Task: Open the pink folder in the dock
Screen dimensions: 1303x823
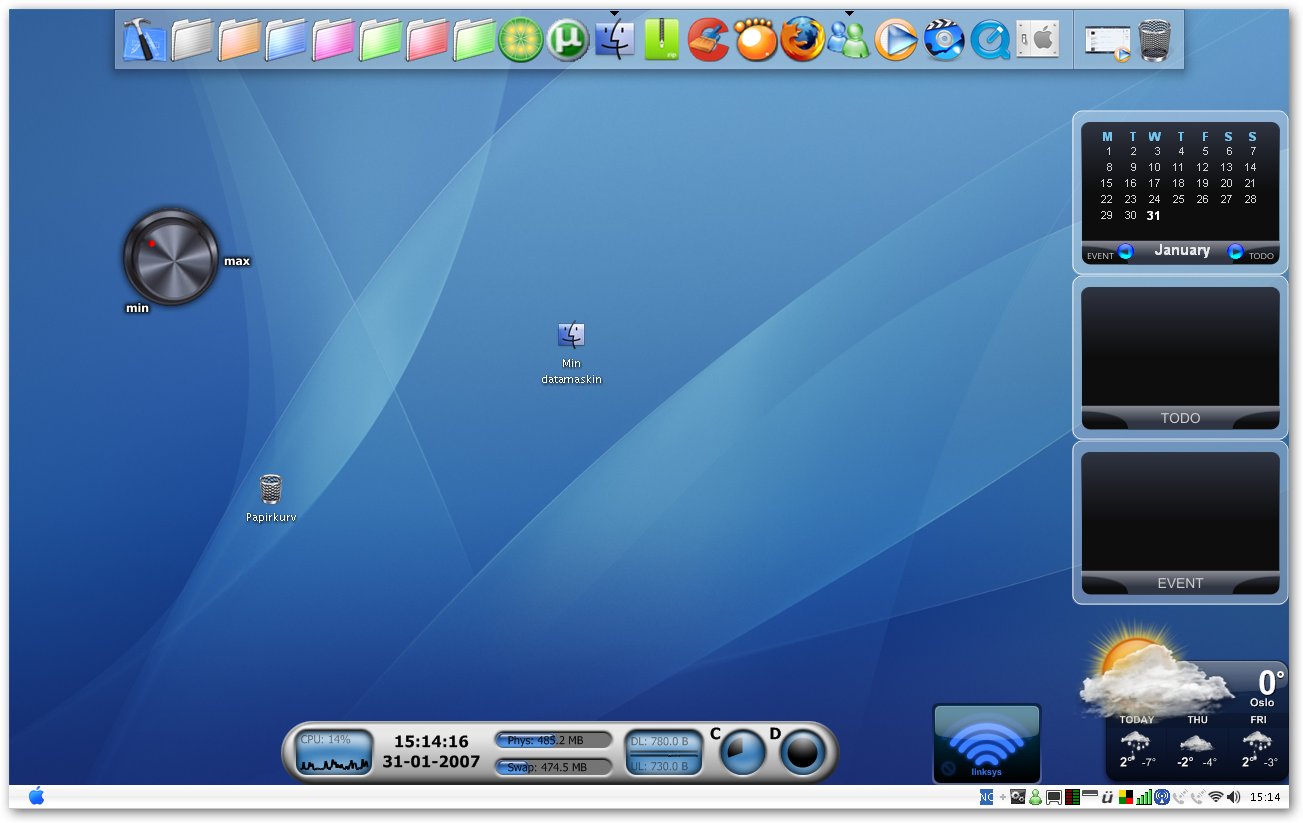Action: click(333, 41)
